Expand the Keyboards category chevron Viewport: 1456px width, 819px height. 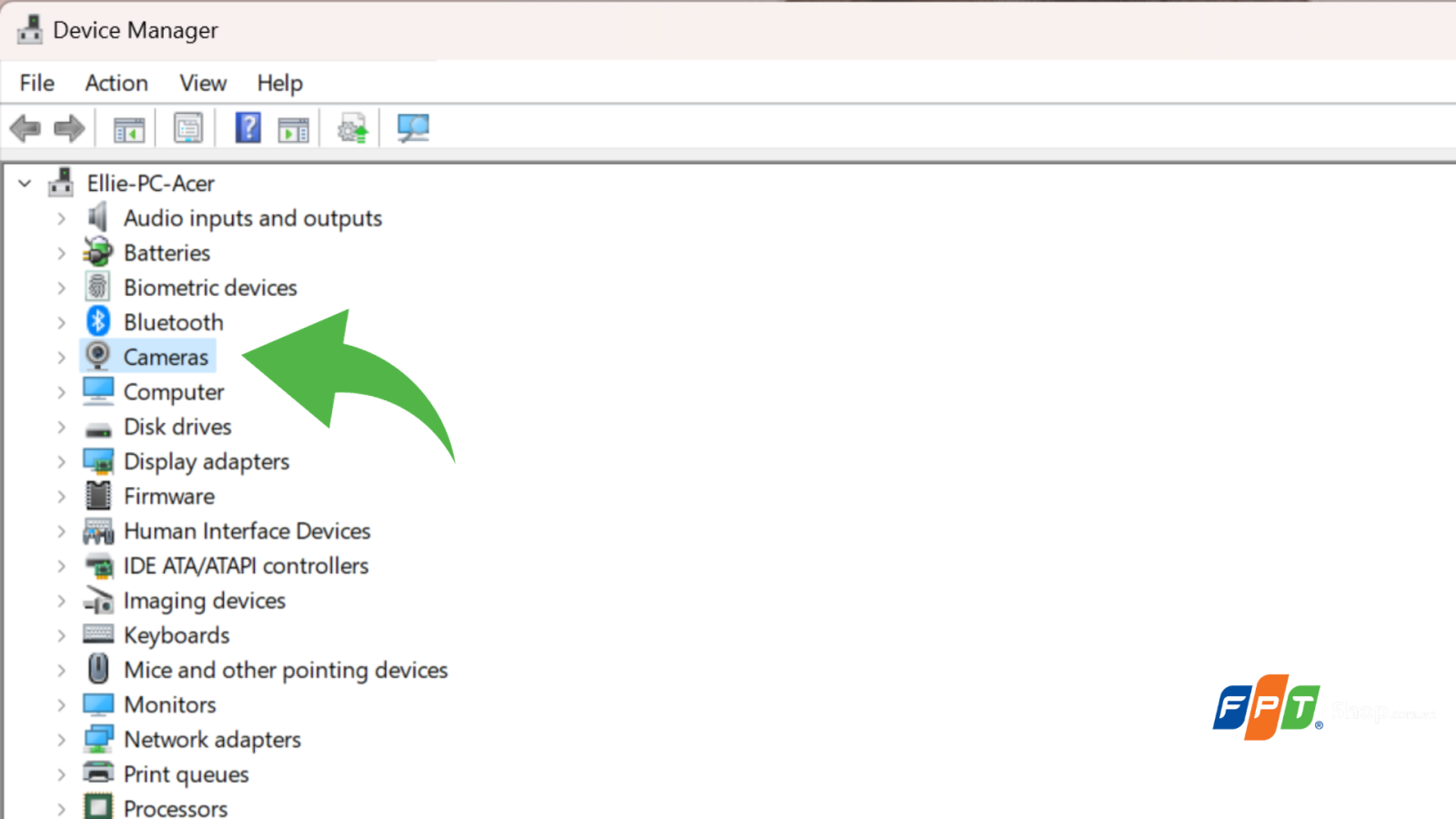61,635
